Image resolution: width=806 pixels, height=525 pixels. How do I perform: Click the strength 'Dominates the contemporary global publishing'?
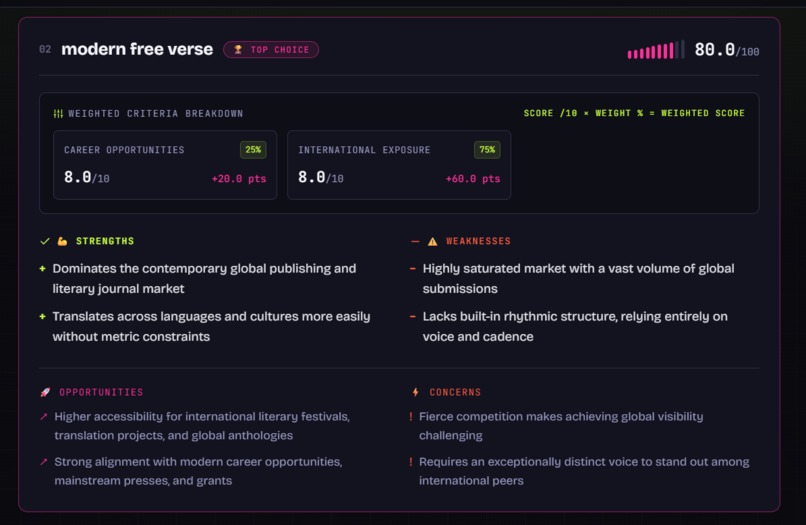pos(204,279)
